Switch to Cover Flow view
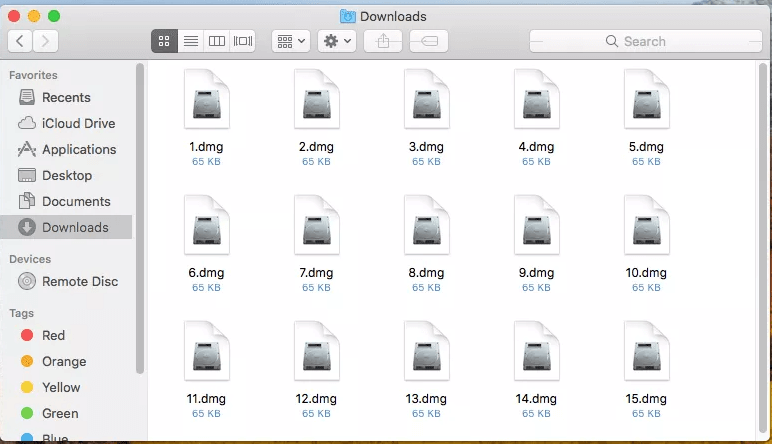The width and height of the screenshot is (772, 444). pyautogui.click(x=243, y=41)
